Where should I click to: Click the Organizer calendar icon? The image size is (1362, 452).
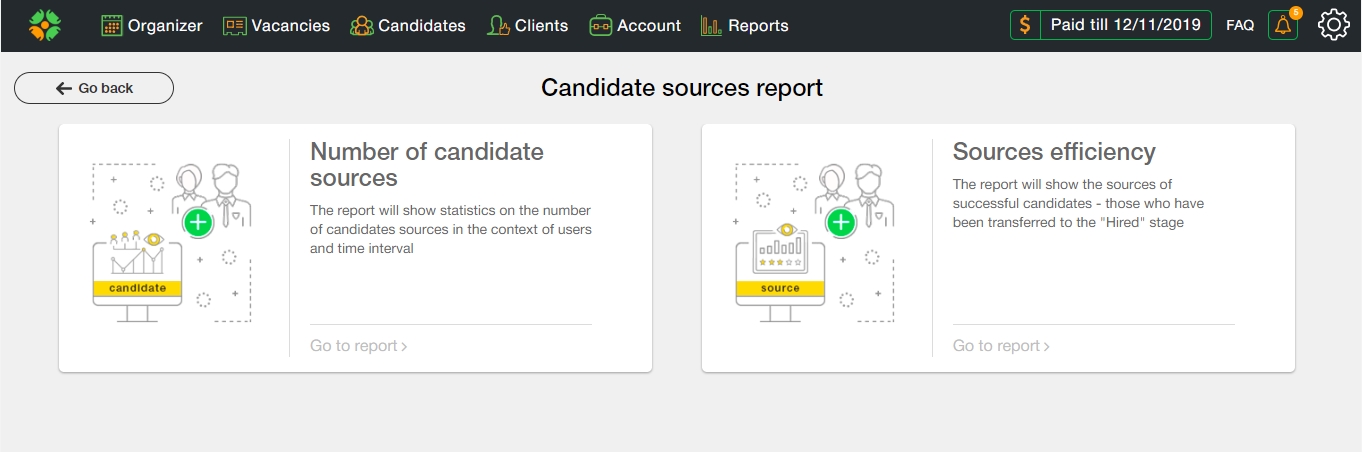tap(112, 26)
